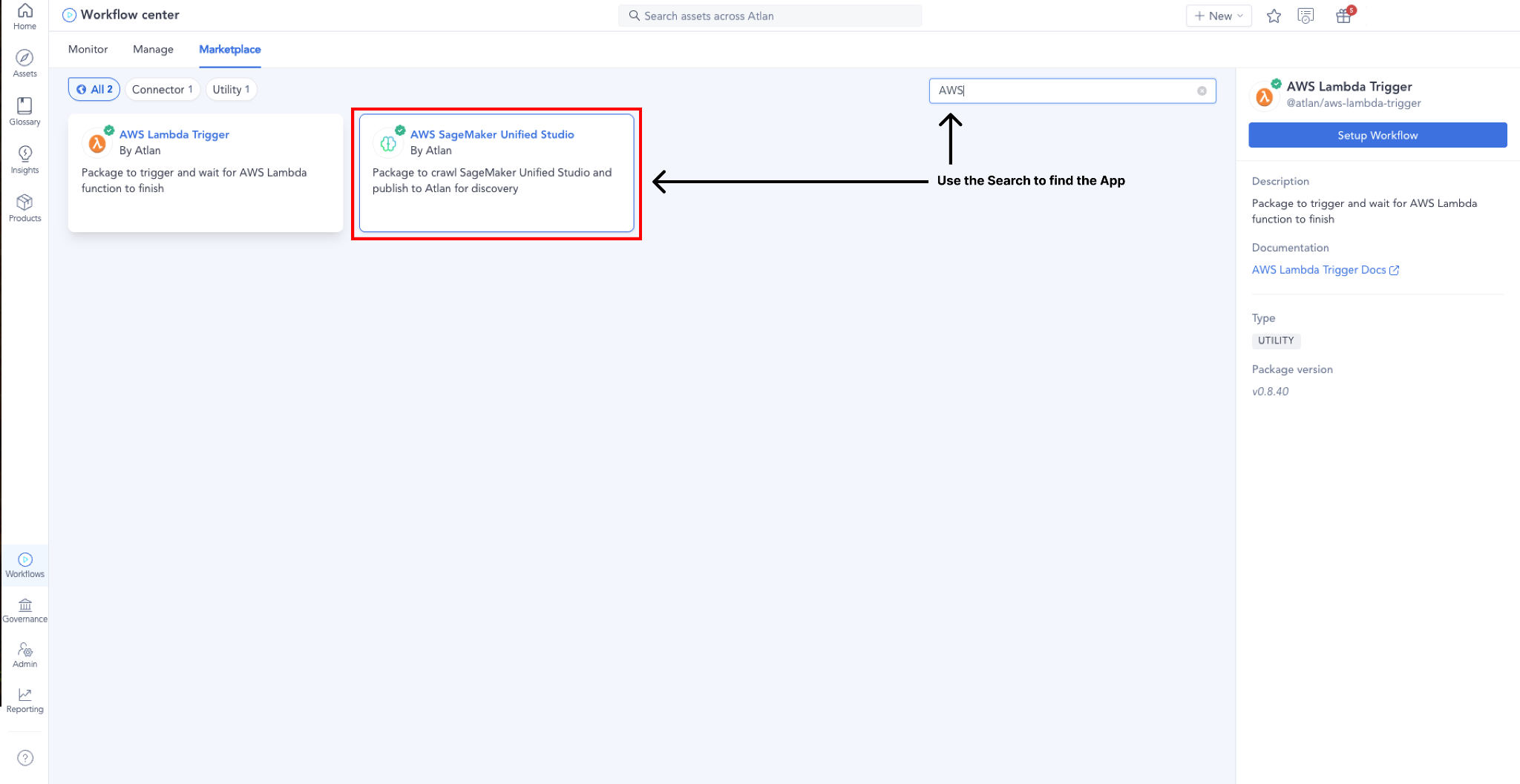The image size is (1520, 784).
Task: Open Workflows in the sidebar
Action: click(x=24, y=564)
